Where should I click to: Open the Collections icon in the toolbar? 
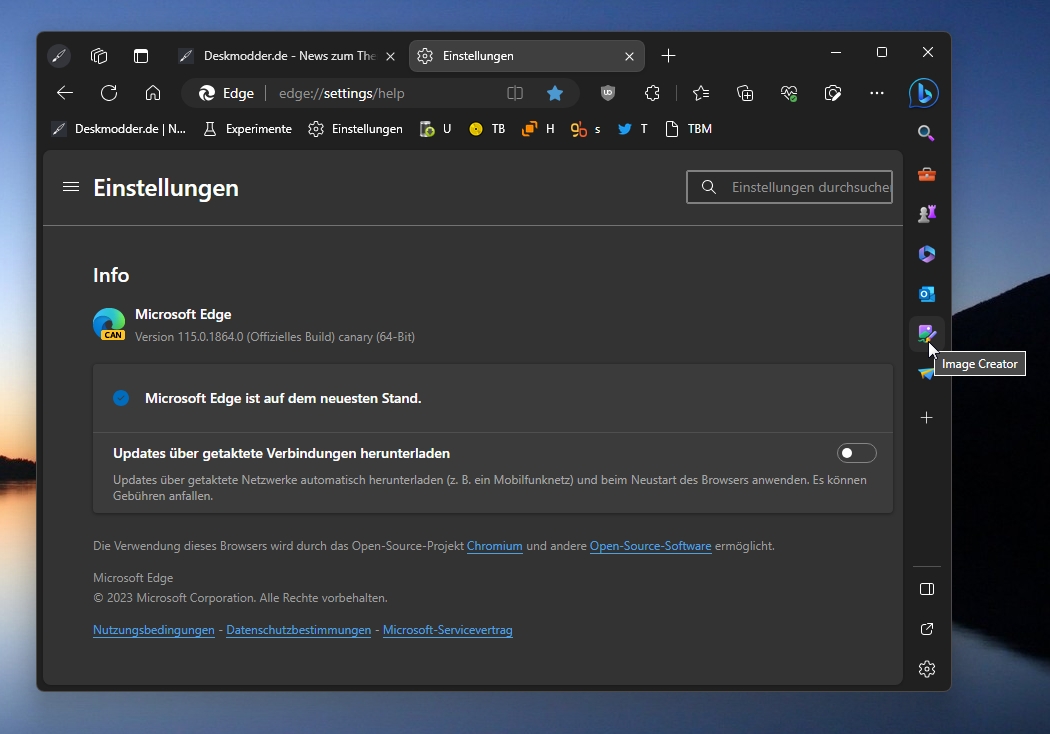(744, 93)
